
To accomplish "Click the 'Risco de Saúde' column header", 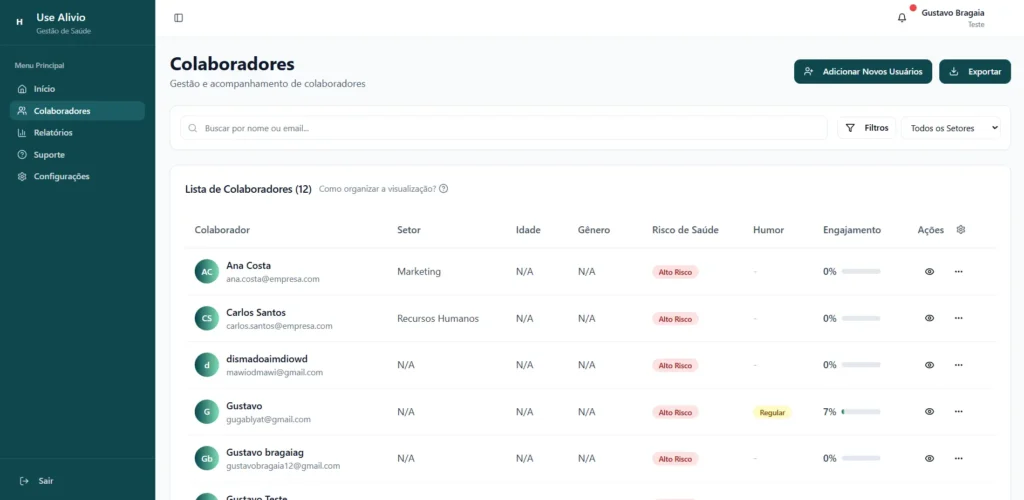I will tap(685, 230).
